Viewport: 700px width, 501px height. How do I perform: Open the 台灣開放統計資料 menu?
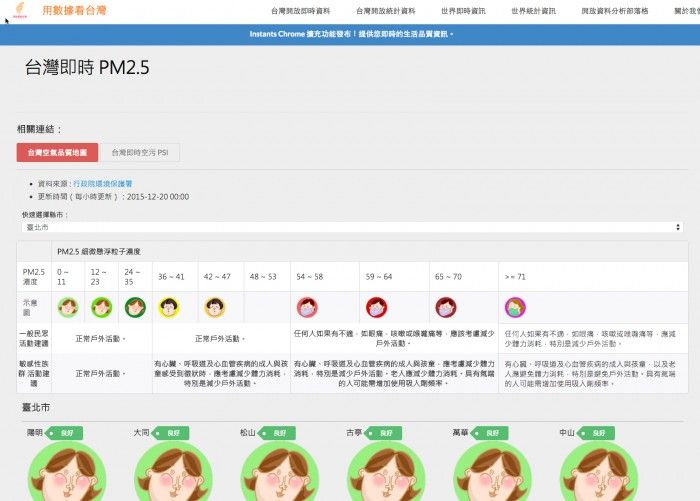pos(386,11)
